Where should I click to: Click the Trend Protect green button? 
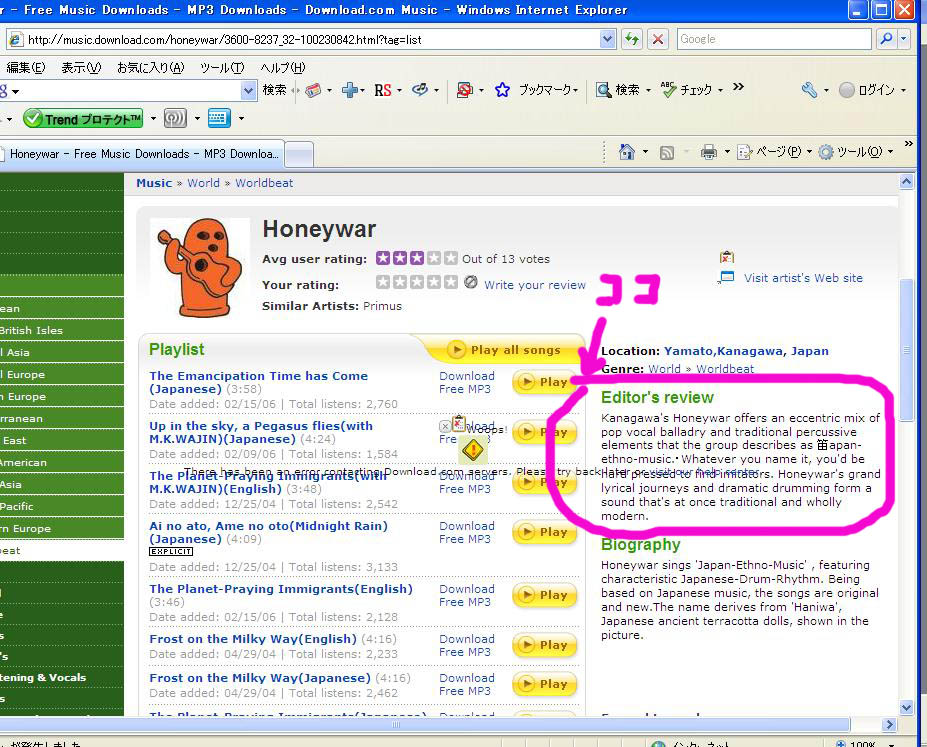pos(83,118)
